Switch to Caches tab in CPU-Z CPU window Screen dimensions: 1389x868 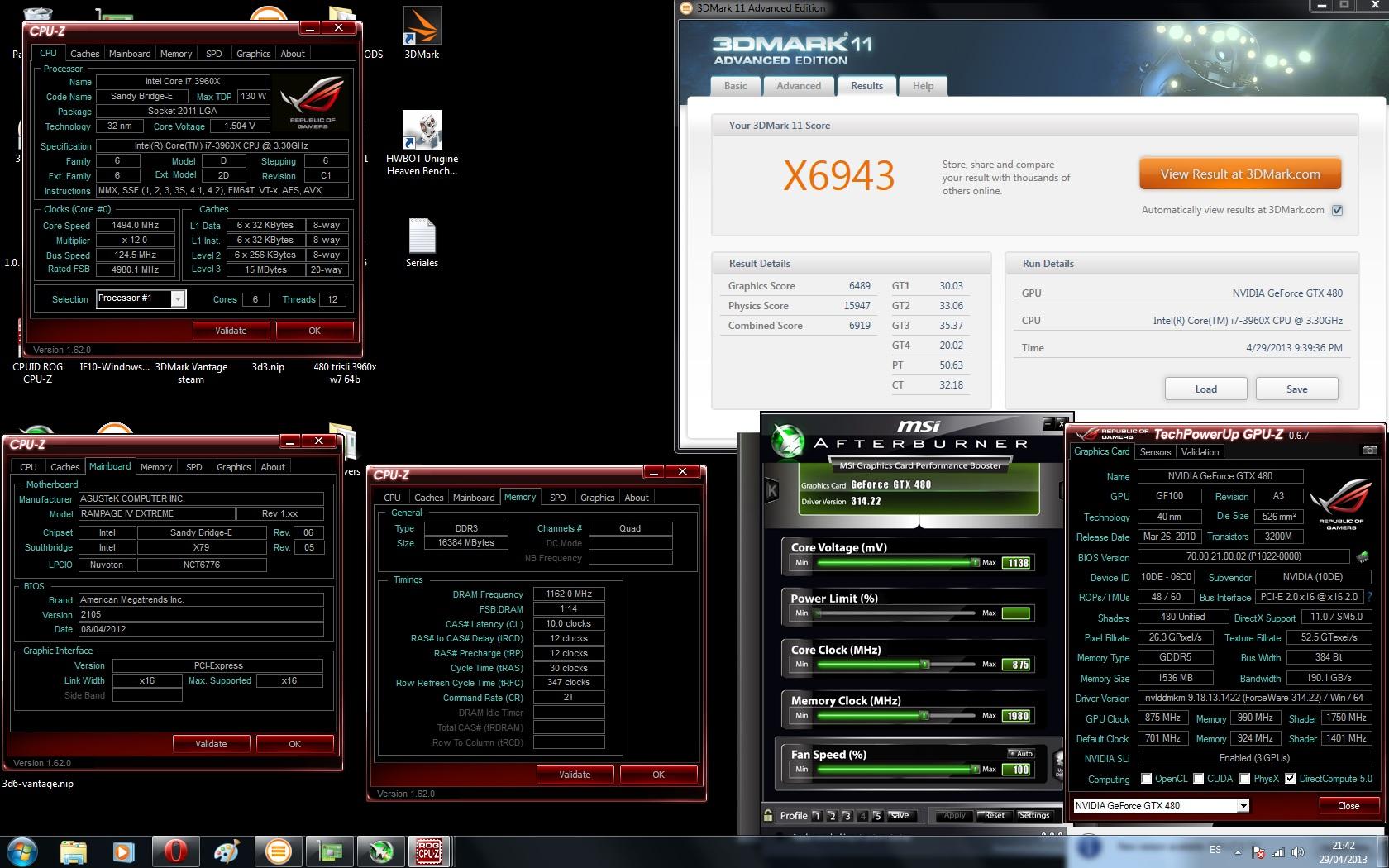coord(84,54)
